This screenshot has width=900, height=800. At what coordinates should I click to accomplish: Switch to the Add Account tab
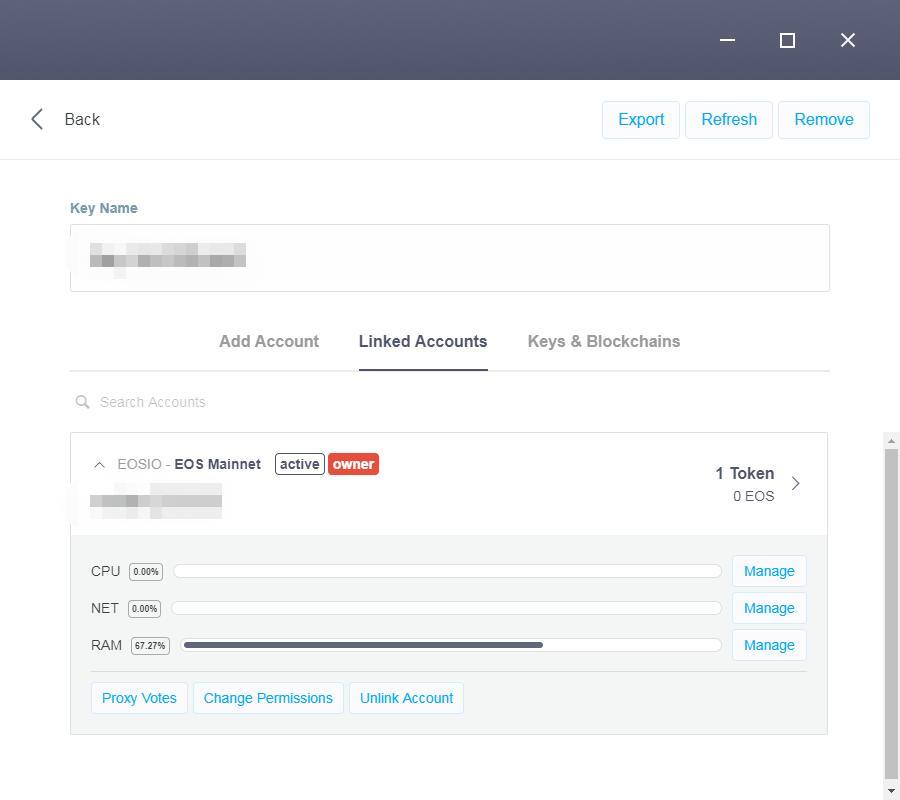(269, 341)
